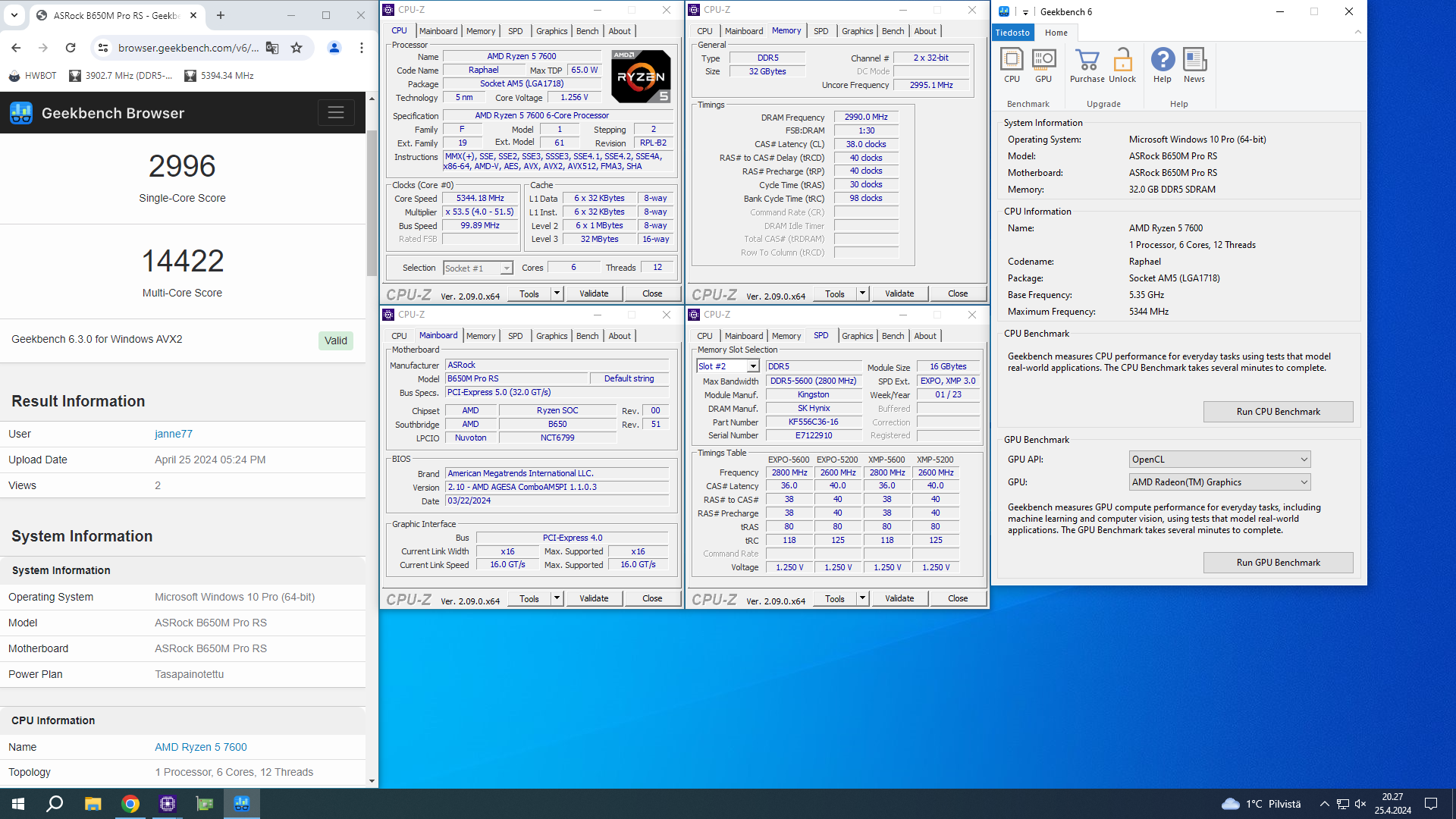This screenshot has width=1456, height=819.
Task: Click scroll down arrow on browser scrollbar
Action: 372,780
